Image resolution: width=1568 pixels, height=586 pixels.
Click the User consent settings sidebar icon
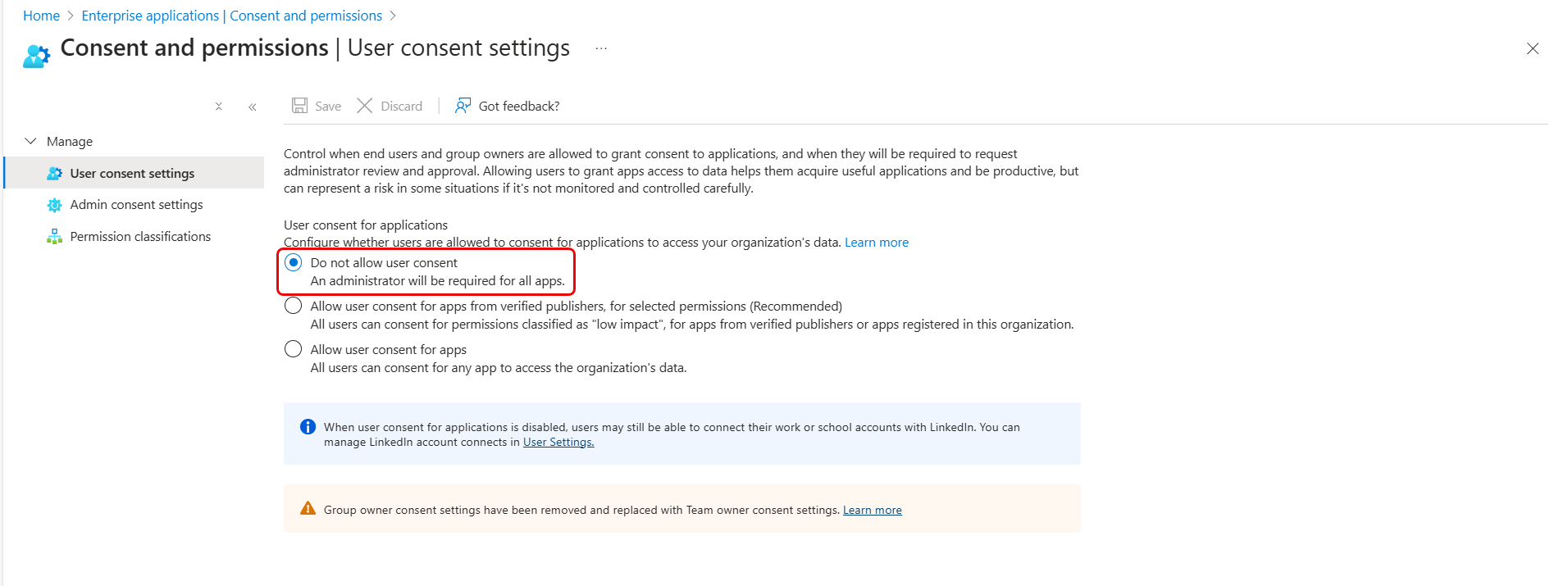[55, 173]
